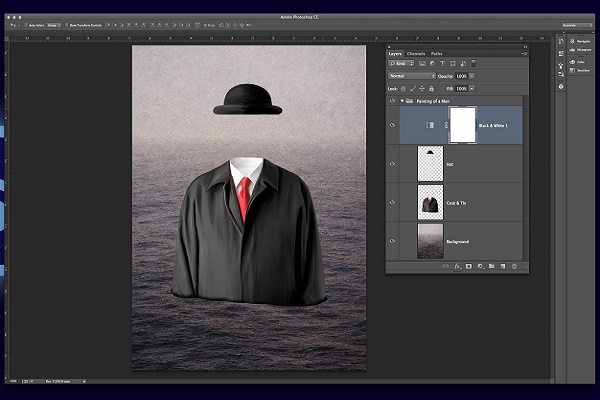Open the status bar info arrow
The height and width of the screenshot is (400, 600).
click(84, 381)
